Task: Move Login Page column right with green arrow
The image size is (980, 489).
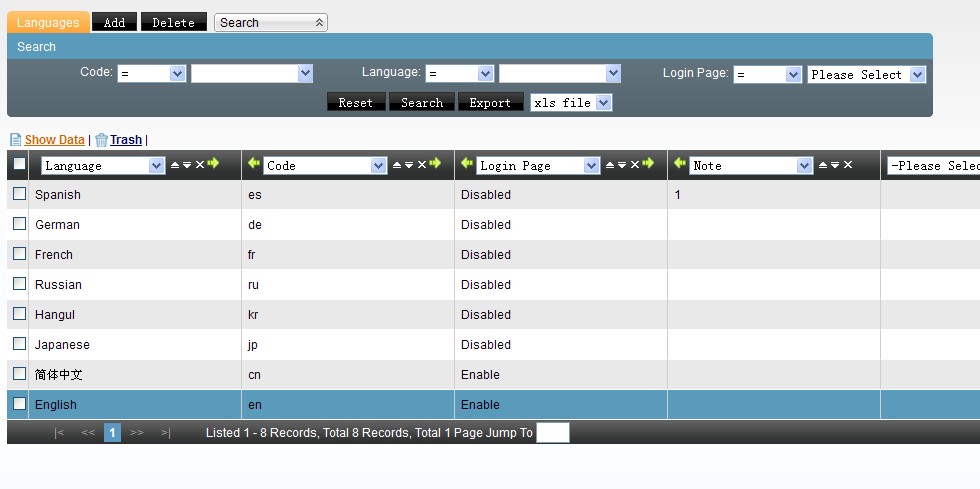Action: pos(648,164)
